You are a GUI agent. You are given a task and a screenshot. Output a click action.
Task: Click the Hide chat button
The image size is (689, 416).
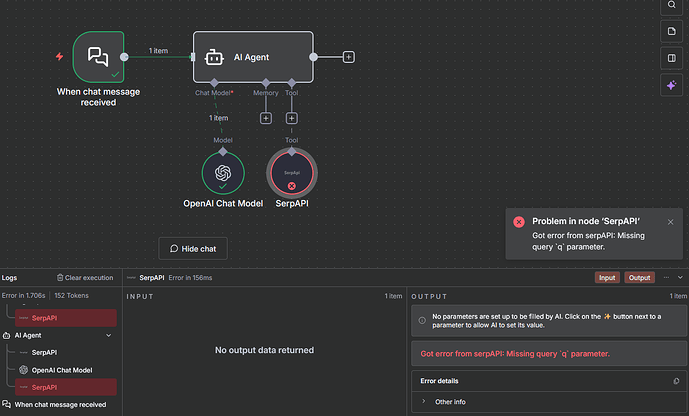tap(199, 248)
